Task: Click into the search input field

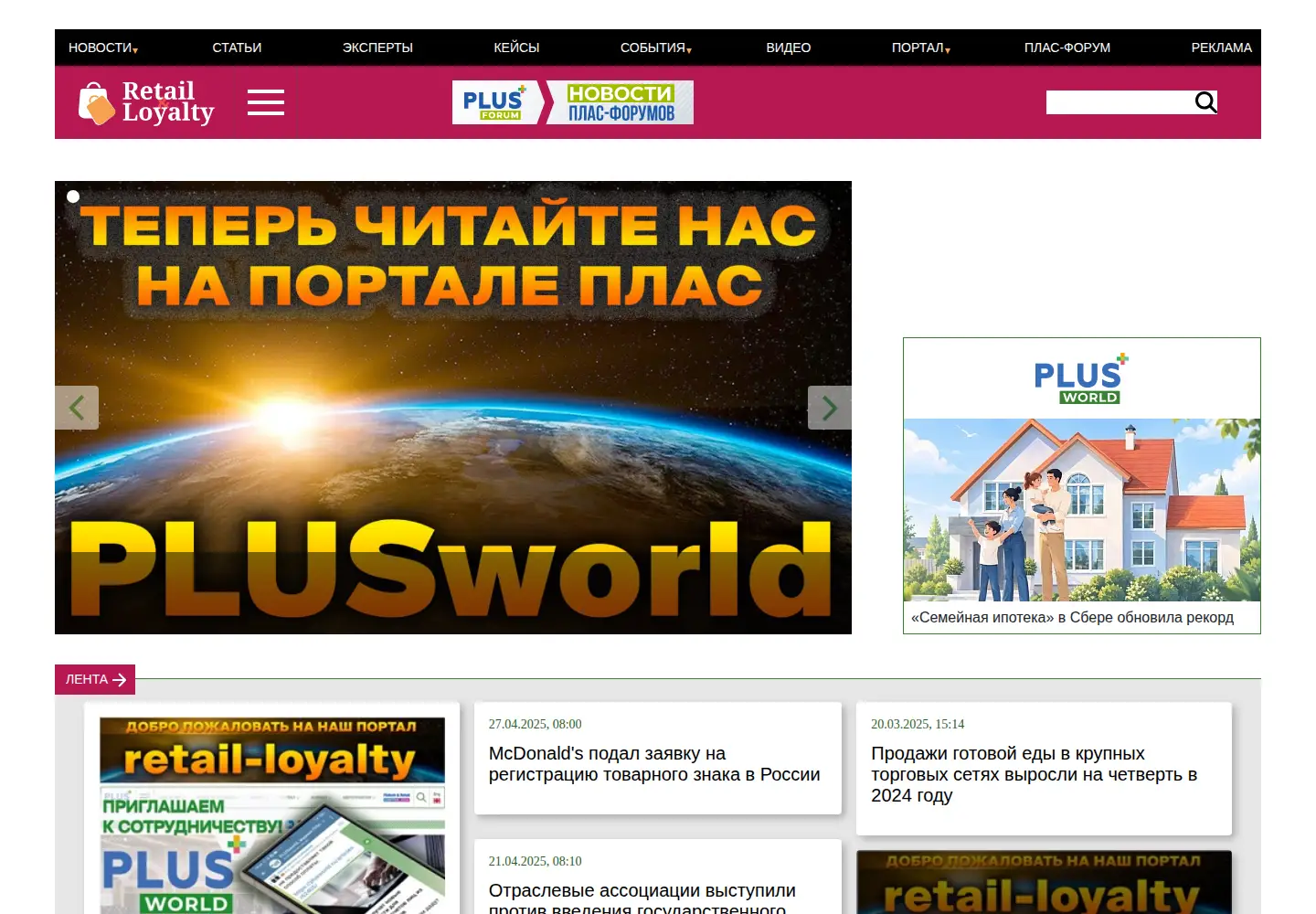Action: (x=1120, y=102)
